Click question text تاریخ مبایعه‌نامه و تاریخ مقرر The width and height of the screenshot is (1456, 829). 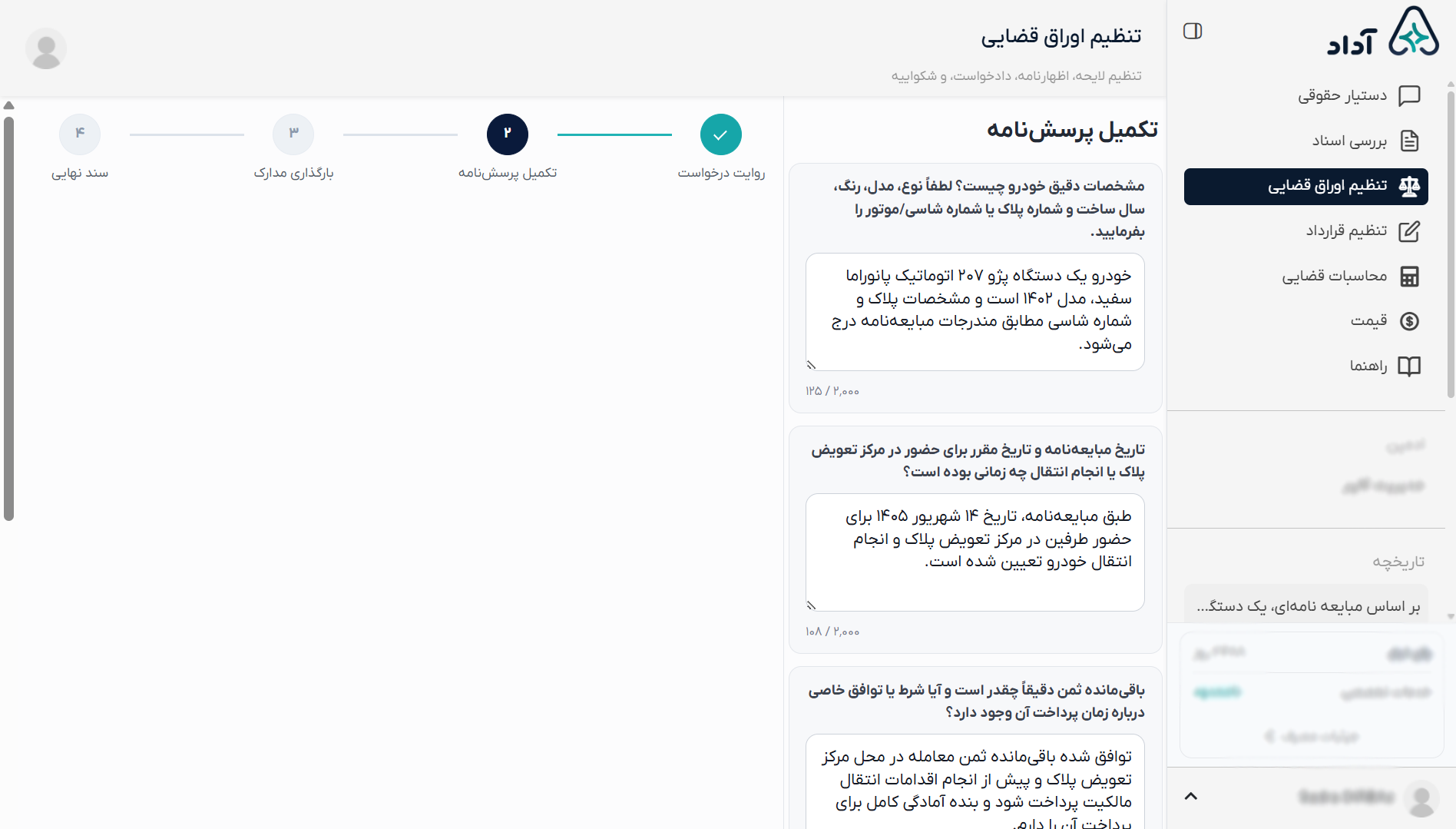[x=977, y=460]
